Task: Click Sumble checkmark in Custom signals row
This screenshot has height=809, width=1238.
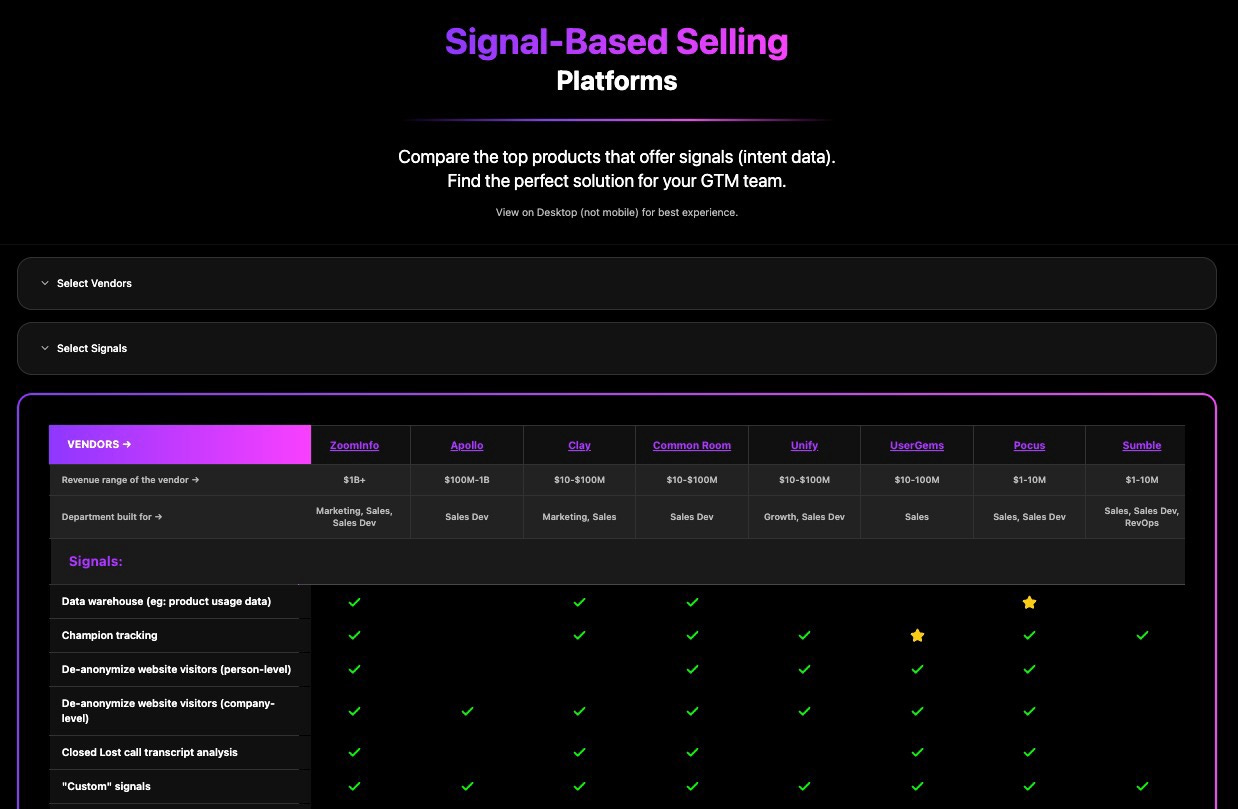Action: point(1142,786)
